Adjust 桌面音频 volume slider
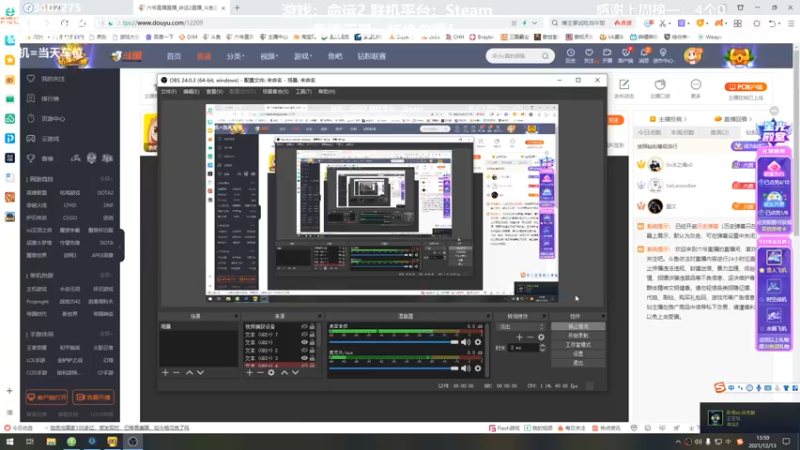 click(394, 342)
